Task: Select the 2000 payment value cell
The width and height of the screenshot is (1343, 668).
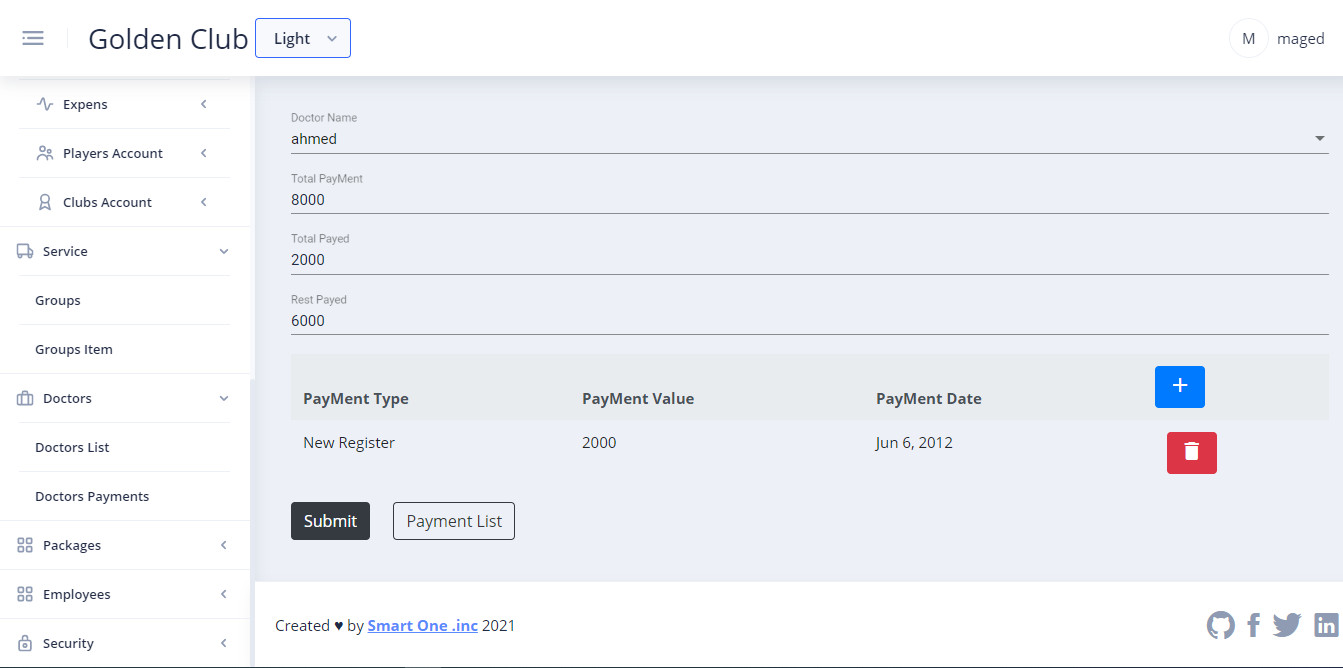Action: (x=599, y=442)
